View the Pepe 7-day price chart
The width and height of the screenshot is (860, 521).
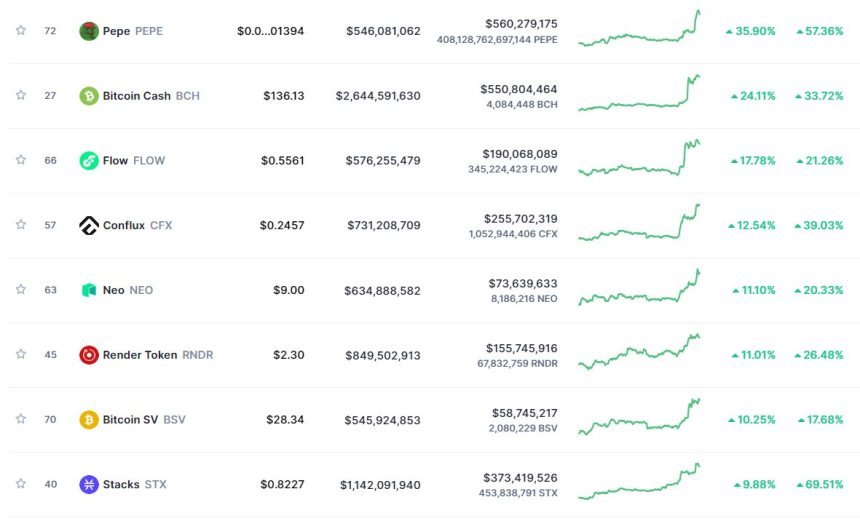tap(639, 29)
